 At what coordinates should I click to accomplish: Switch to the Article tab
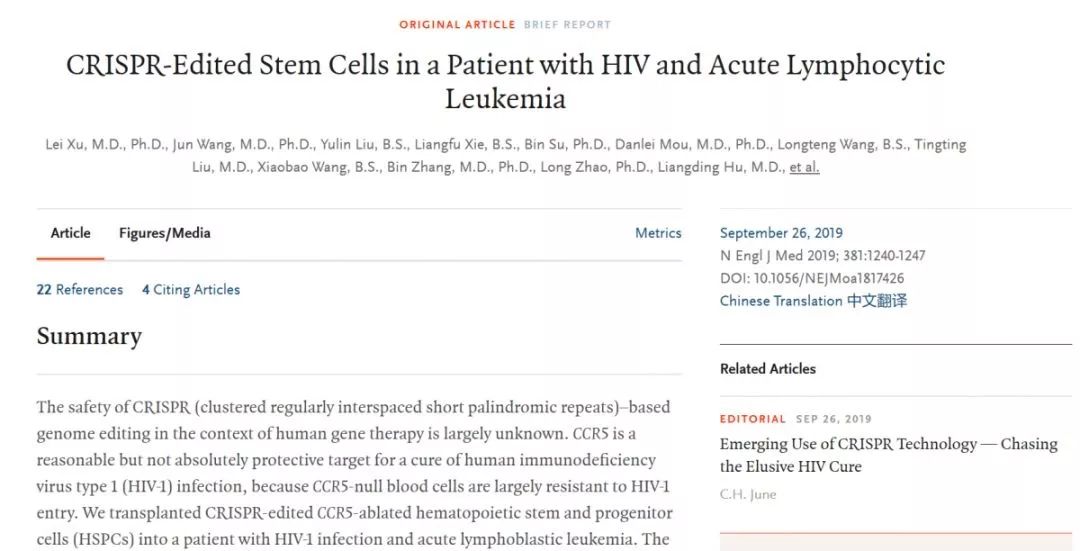71,233
